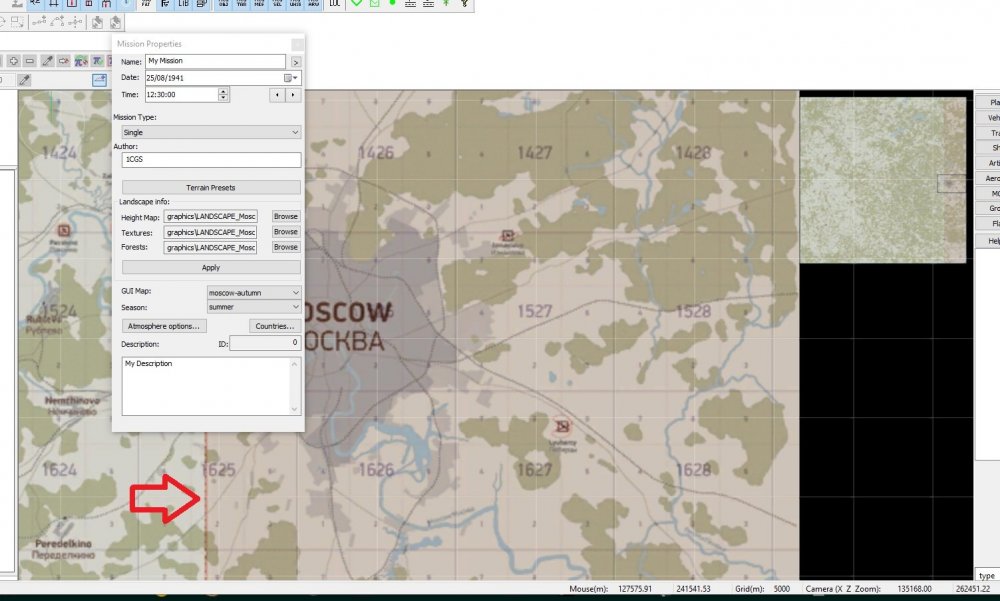The height and width of the screenshot is (601, 1000).
Task: Select the plus-shaped add tool icon
Action: tap(14, 61)
